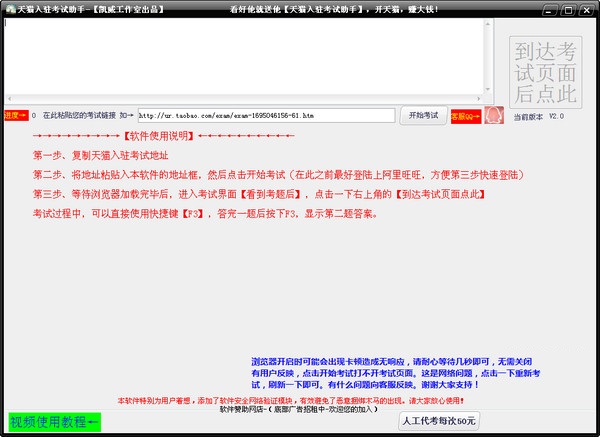Click the red 本软件特别为用户着想 notice line
Viewport: 600px width, 437px height.
tap(291, 401)
